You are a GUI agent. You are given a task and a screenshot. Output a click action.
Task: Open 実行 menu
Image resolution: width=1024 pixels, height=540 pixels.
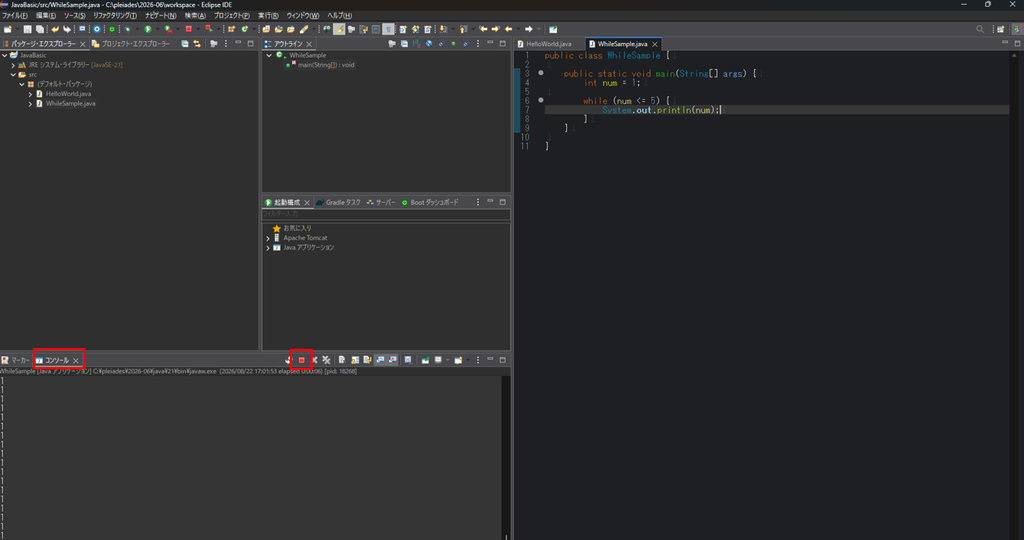268,15
